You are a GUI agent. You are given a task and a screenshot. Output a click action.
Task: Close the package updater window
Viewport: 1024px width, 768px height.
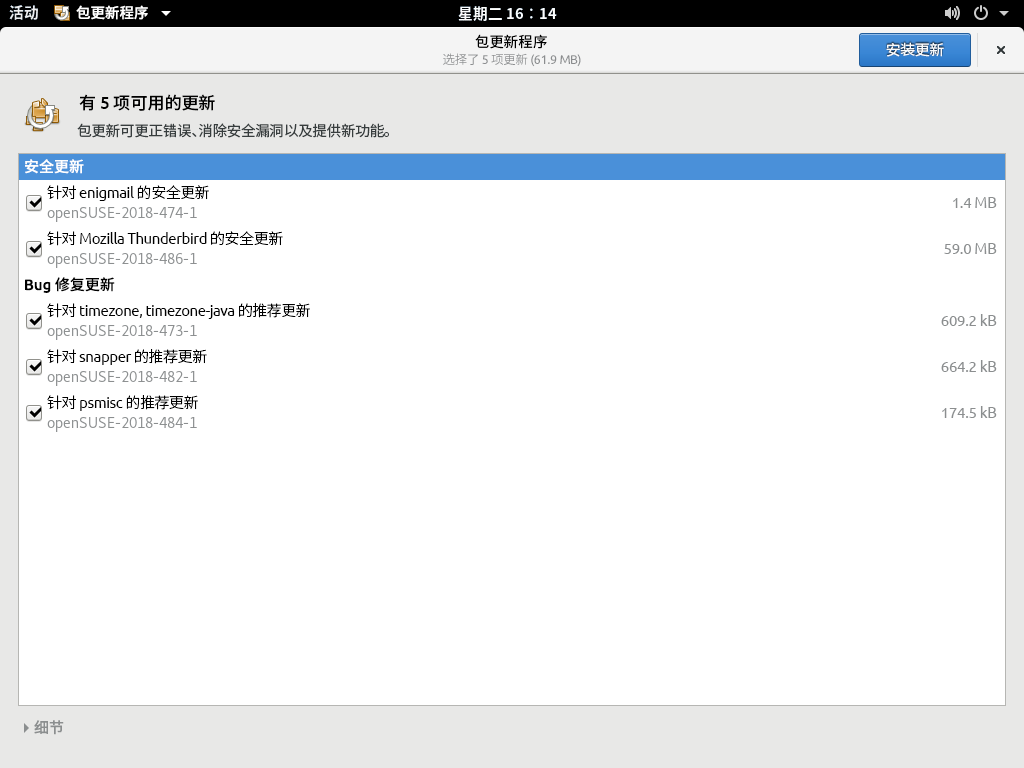1000,50
